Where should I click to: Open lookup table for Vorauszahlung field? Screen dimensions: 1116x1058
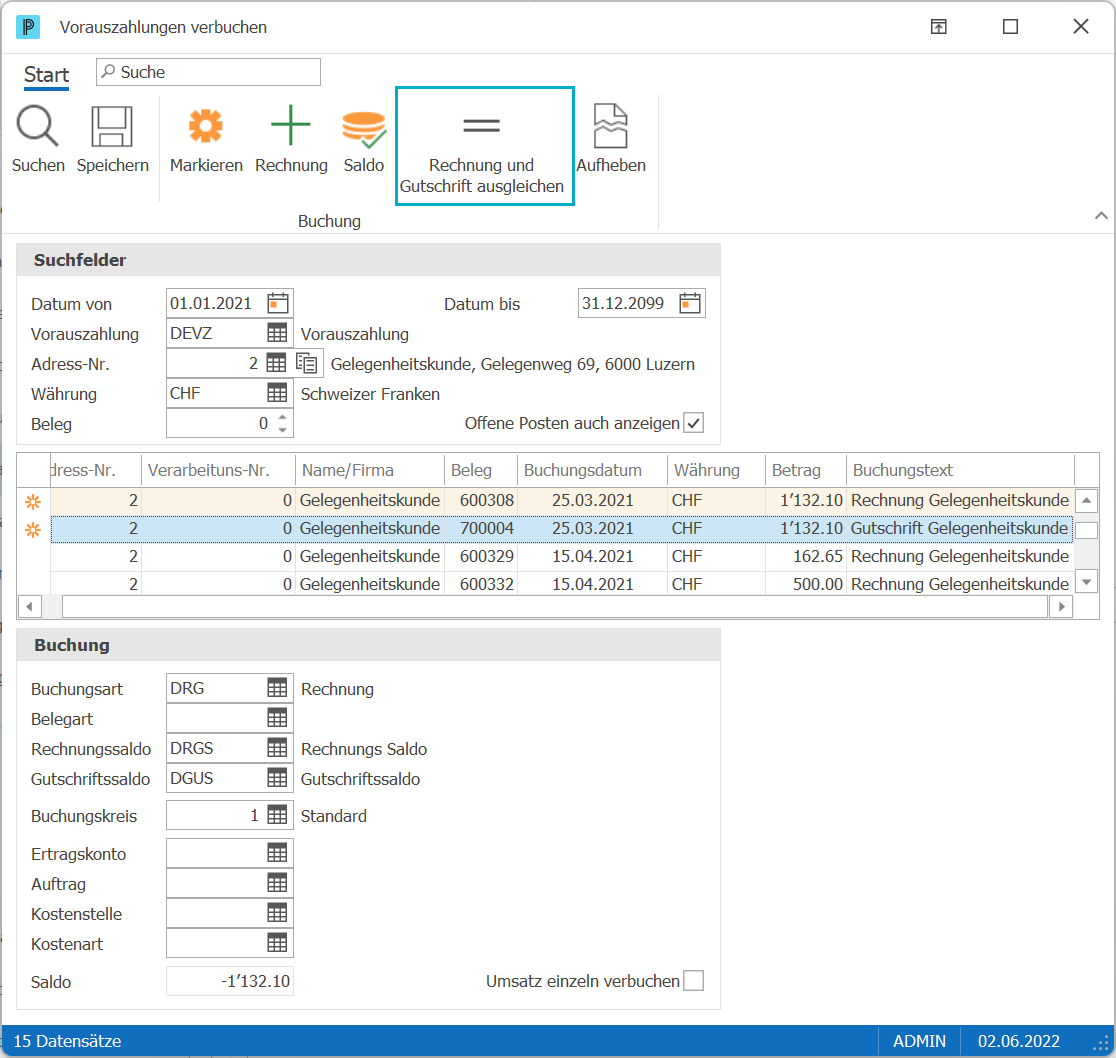pos(277,333)
